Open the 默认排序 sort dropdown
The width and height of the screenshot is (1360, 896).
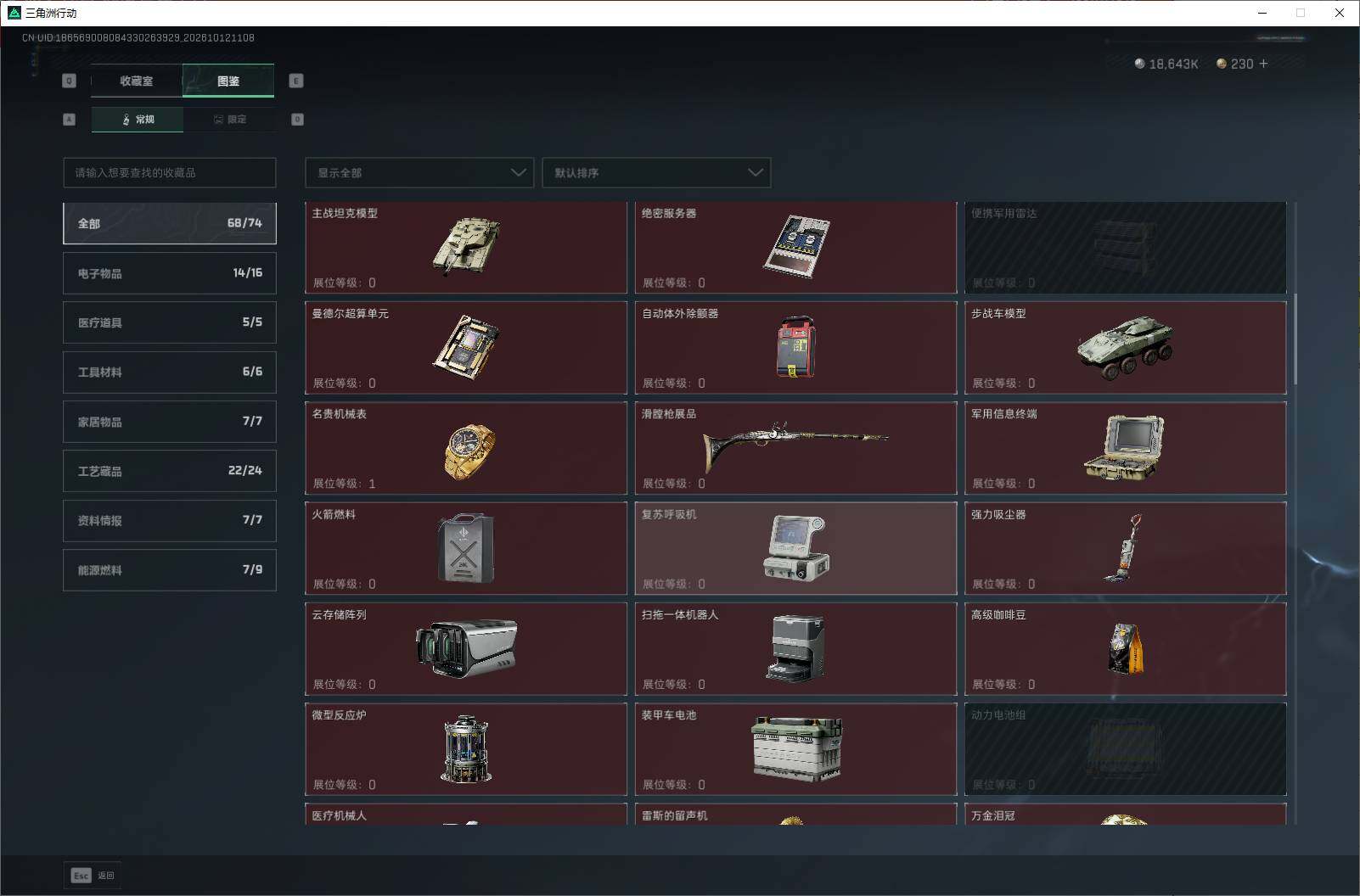point(656,172)
